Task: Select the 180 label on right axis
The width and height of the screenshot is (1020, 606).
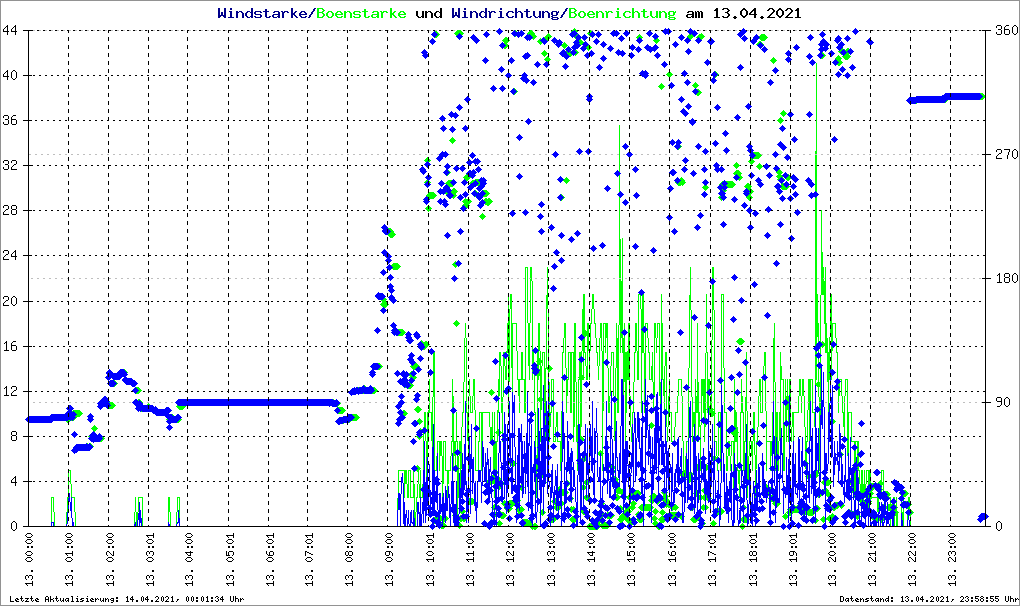Action: point(1005,279)
